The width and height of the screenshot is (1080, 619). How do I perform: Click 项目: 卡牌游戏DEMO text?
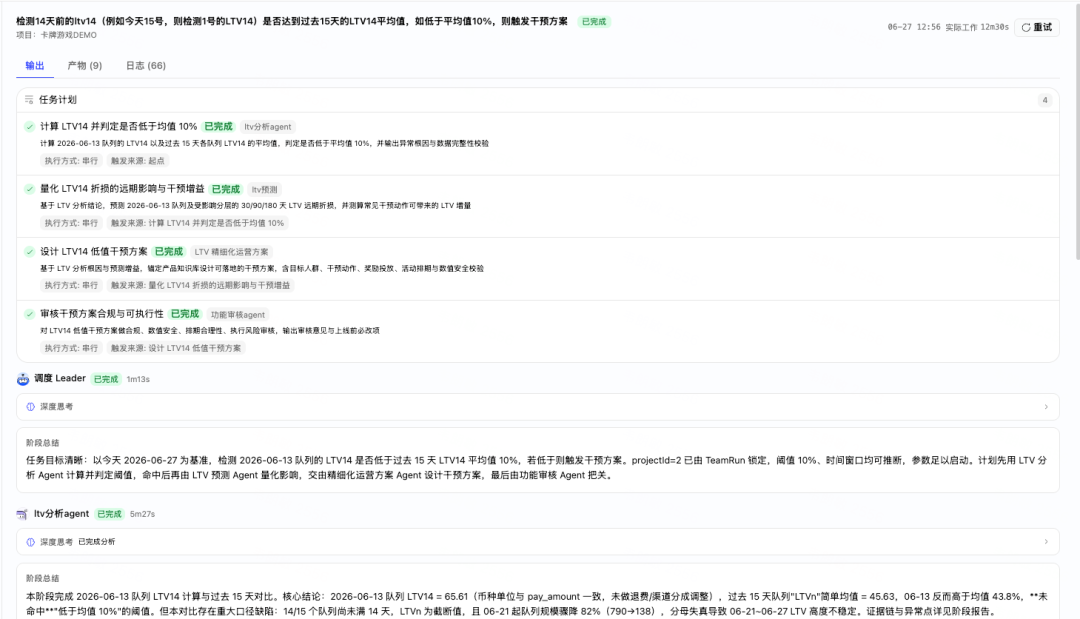[56, 35]
